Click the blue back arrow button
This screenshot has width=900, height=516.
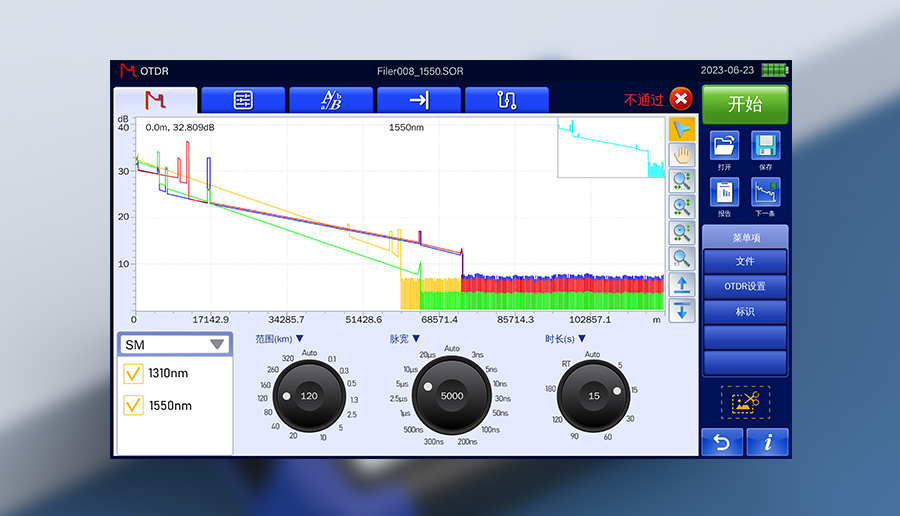tap(722, 442)
